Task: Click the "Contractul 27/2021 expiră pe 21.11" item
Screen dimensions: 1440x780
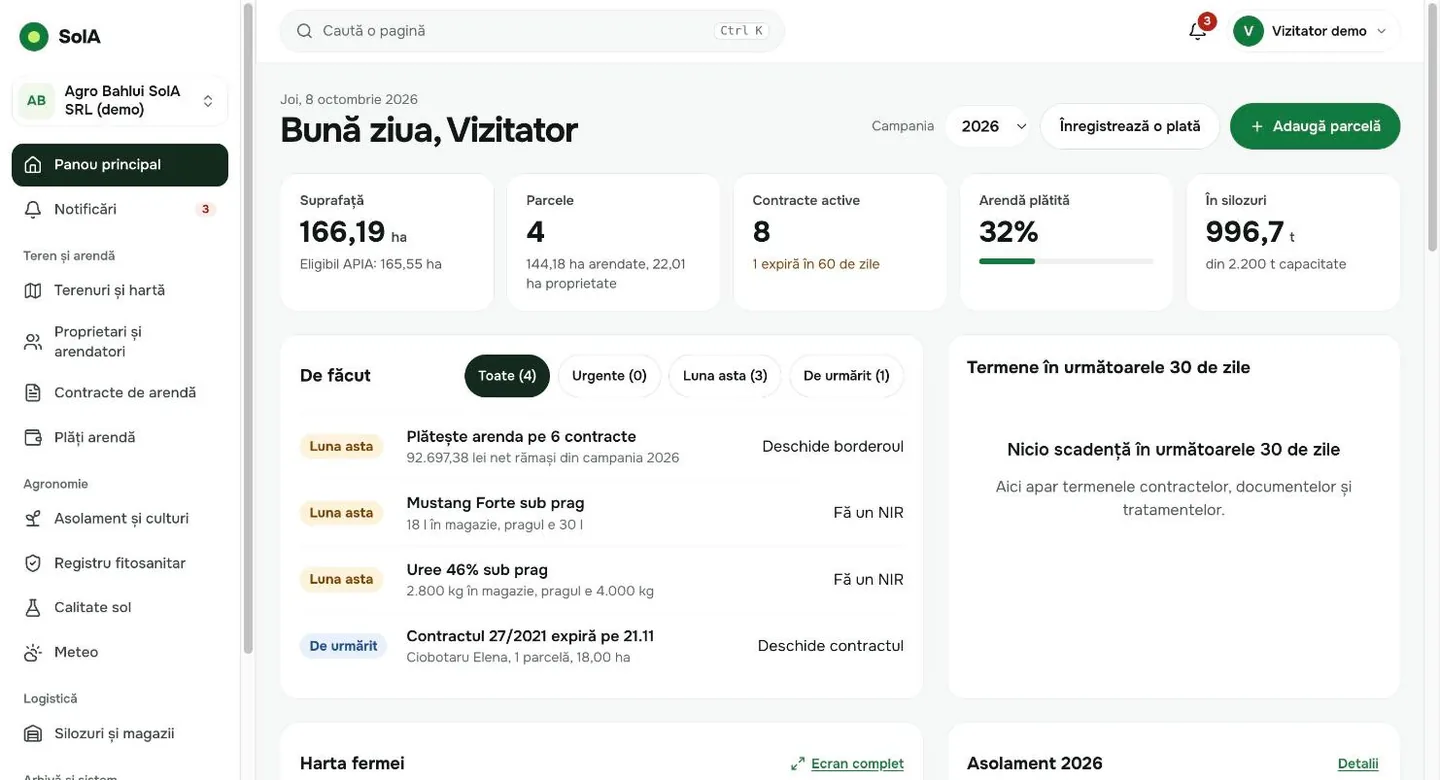Action: (530, 636)
